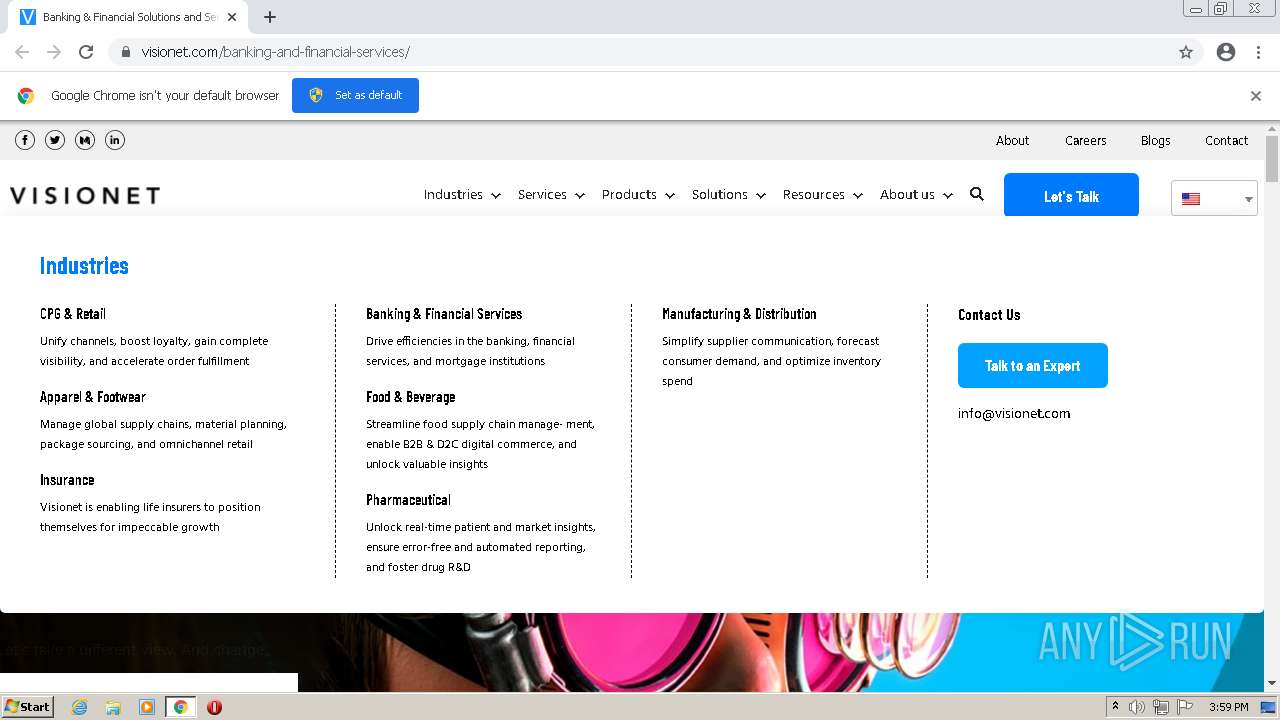This screenshot has width=1280, height=720.
Task: Show hidden system tray icons
Action: 1115,707
